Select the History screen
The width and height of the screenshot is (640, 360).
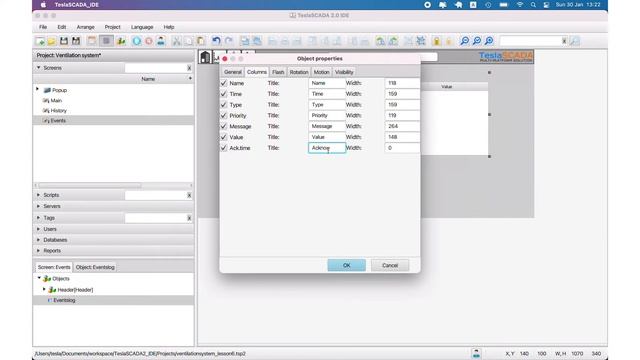[x=58, y=111]
